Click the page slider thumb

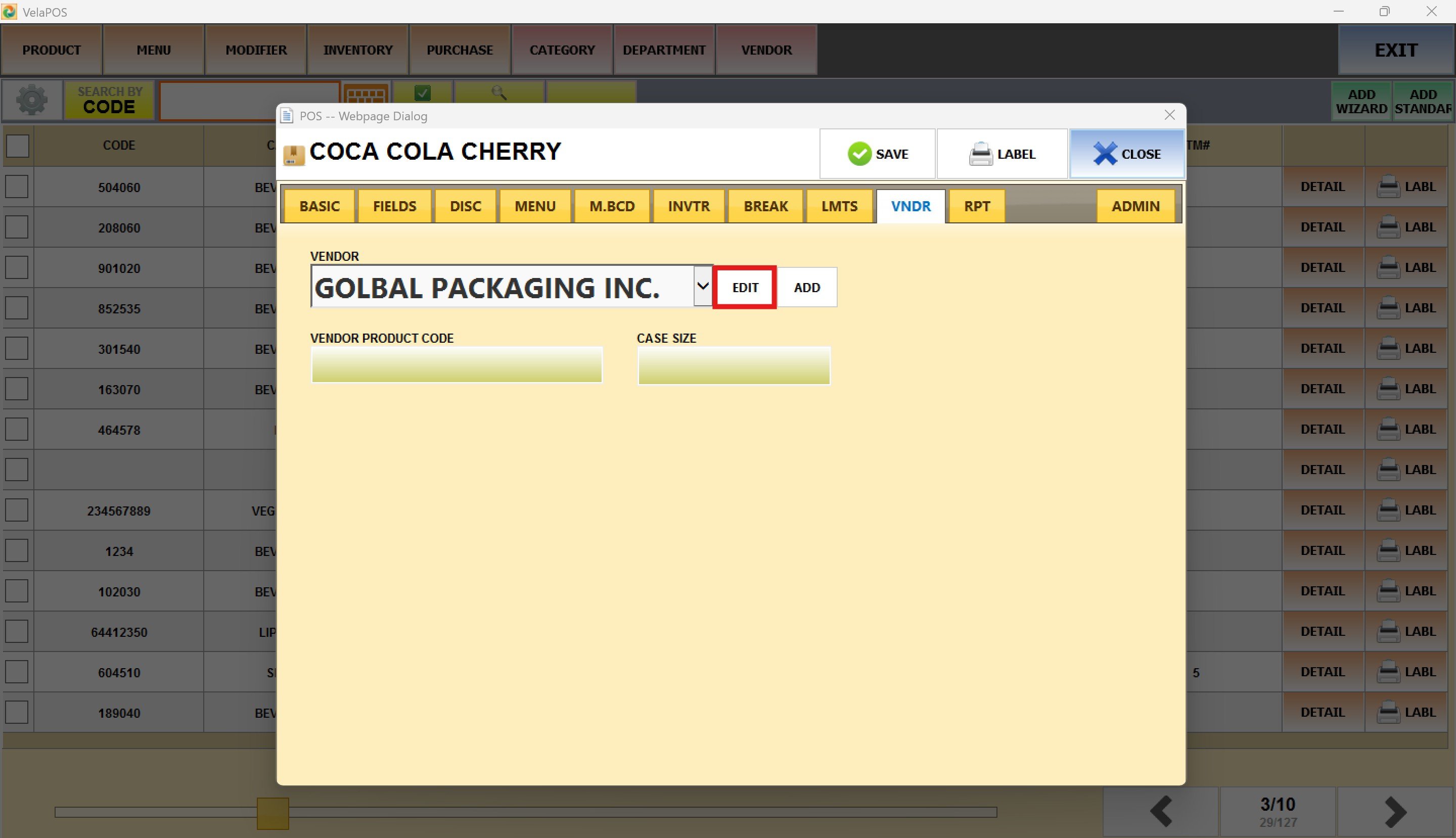point(272,813)
